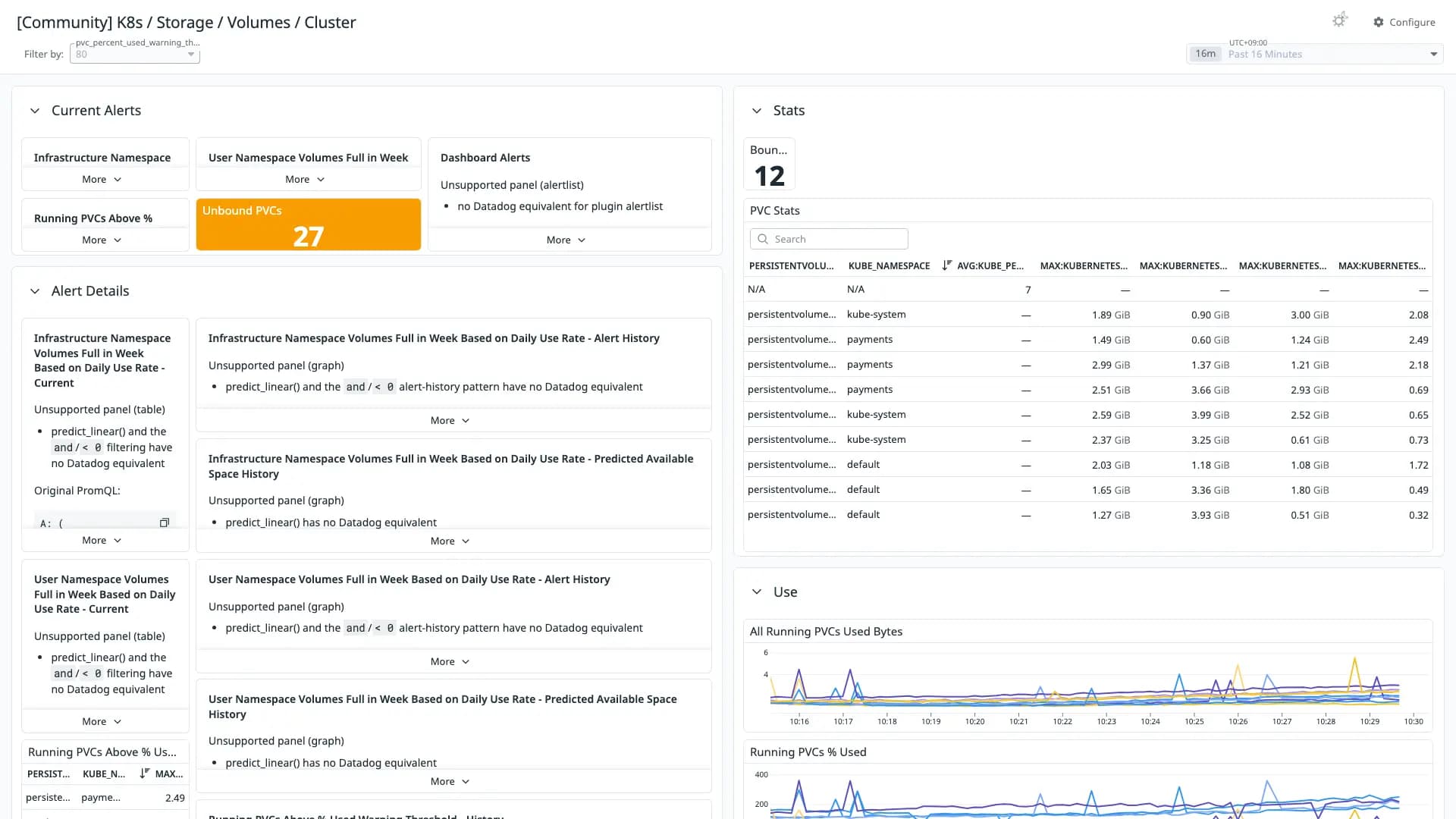Click the PVC Stats panel title

[774, 211]
